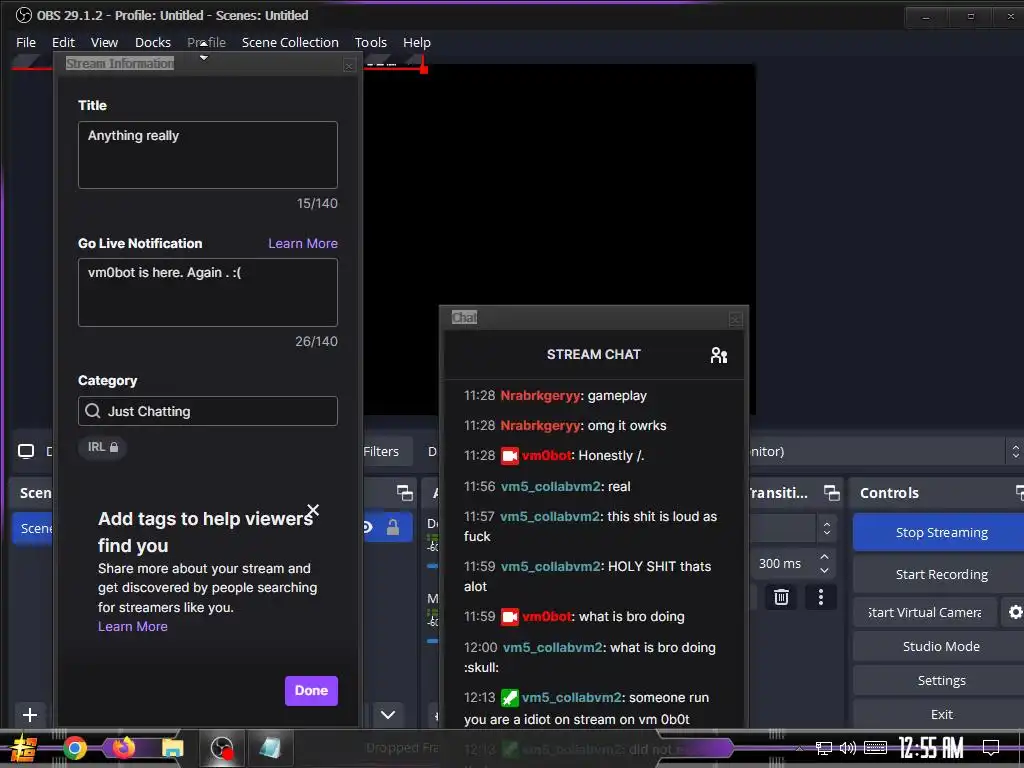The height and width of the screenshot is (768, 1024).
Task: Open the touch keyboard tray icon
Action: click(x=875, y=748)
